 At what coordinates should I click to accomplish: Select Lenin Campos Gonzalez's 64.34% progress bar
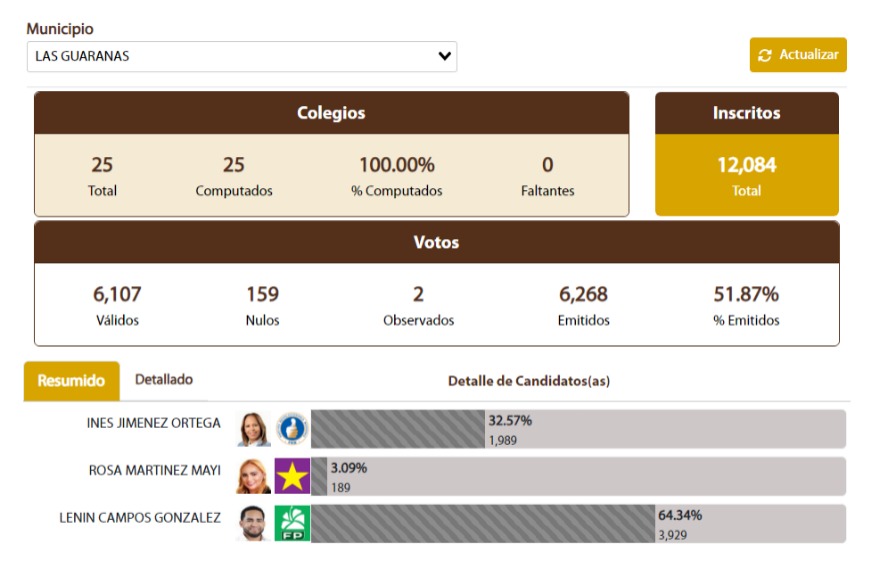coord(480,523)
